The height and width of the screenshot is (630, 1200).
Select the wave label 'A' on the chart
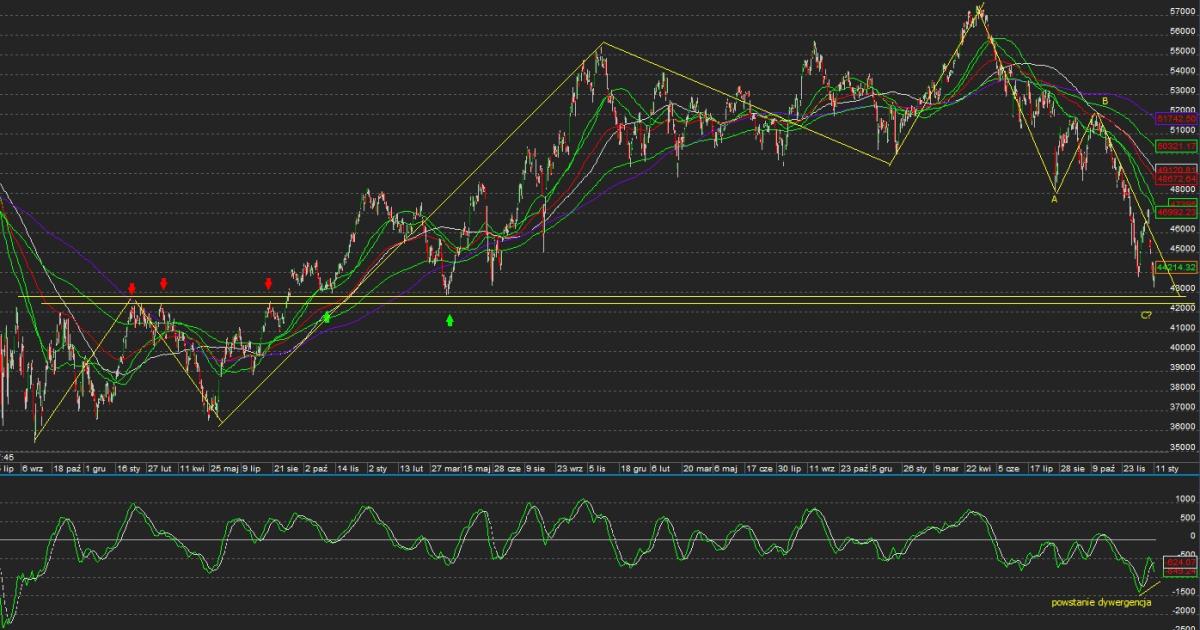click(x=1054, y=200)
